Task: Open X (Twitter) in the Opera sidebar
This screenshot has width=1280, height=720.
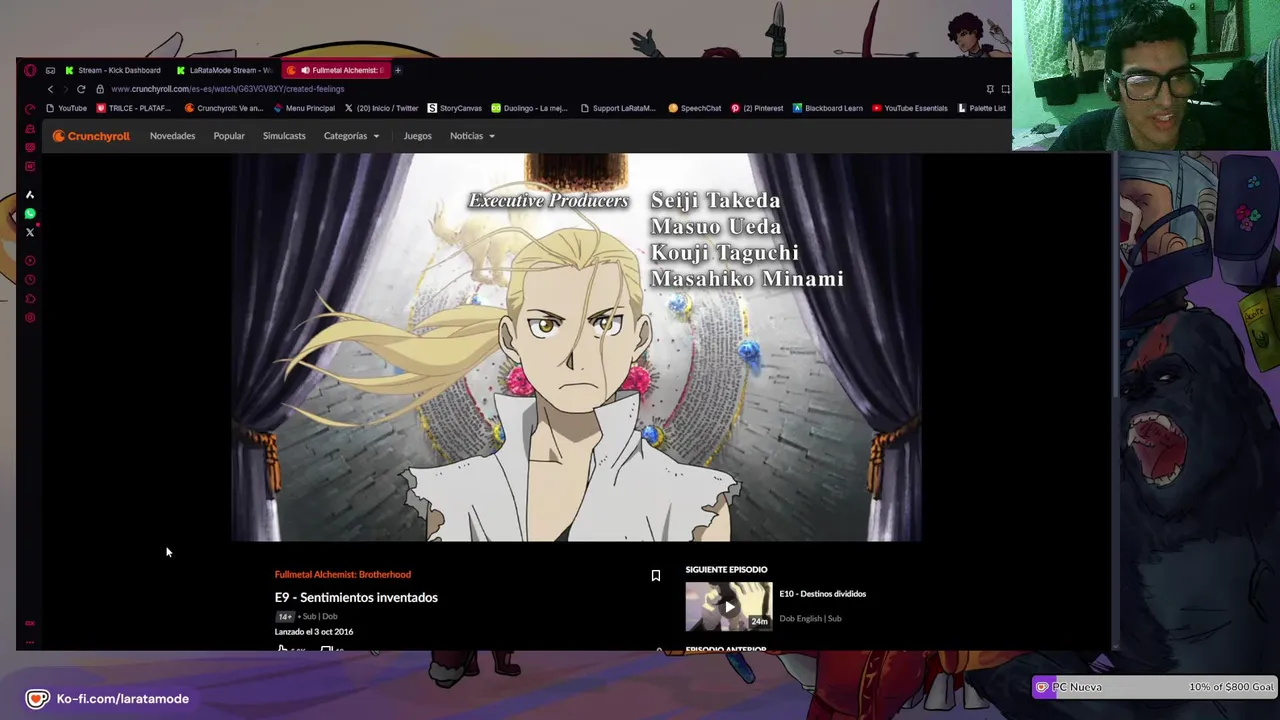Action: click(30, 232)
